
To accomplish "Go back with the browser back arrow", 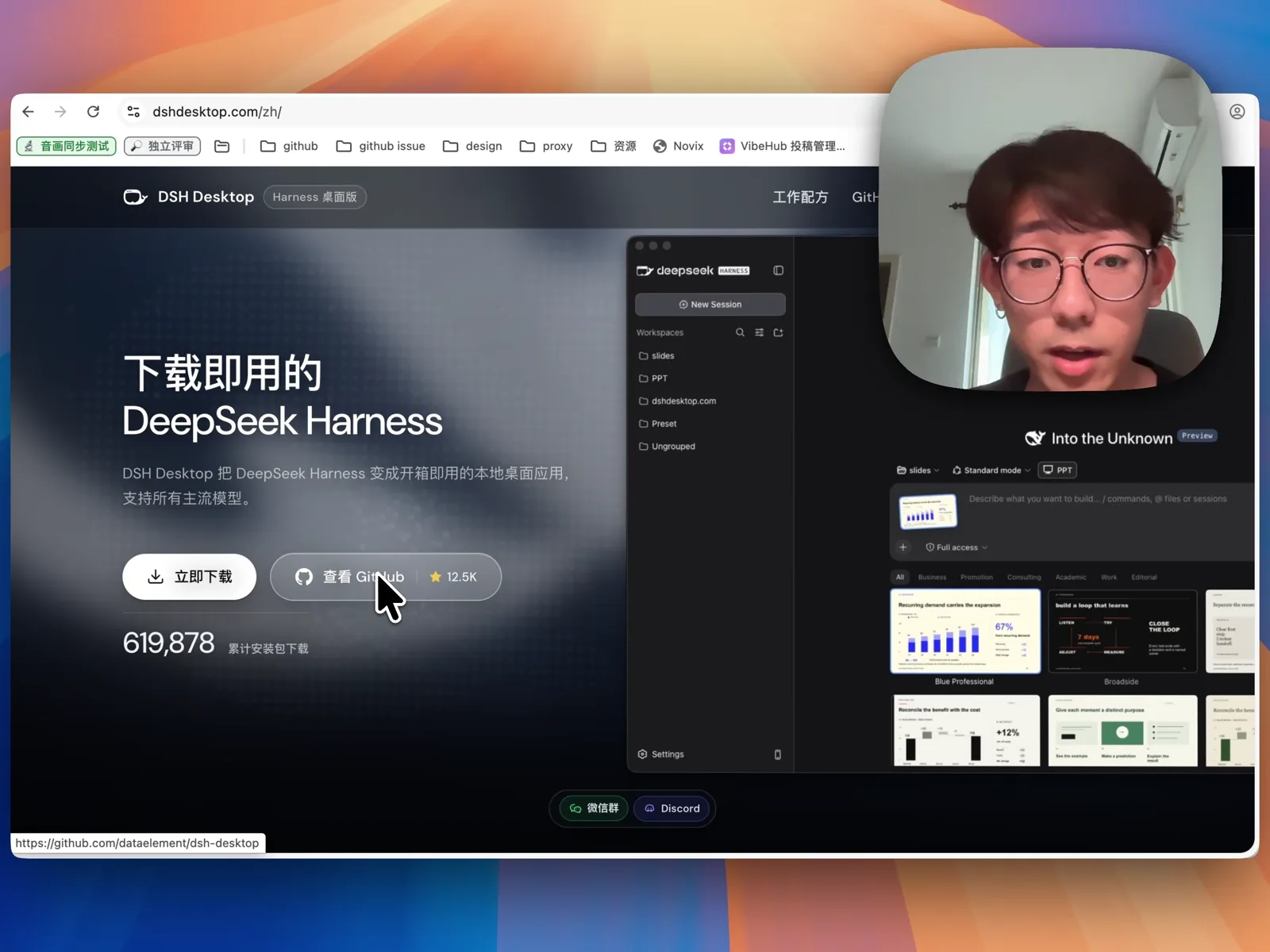I will tap(29, 112).
